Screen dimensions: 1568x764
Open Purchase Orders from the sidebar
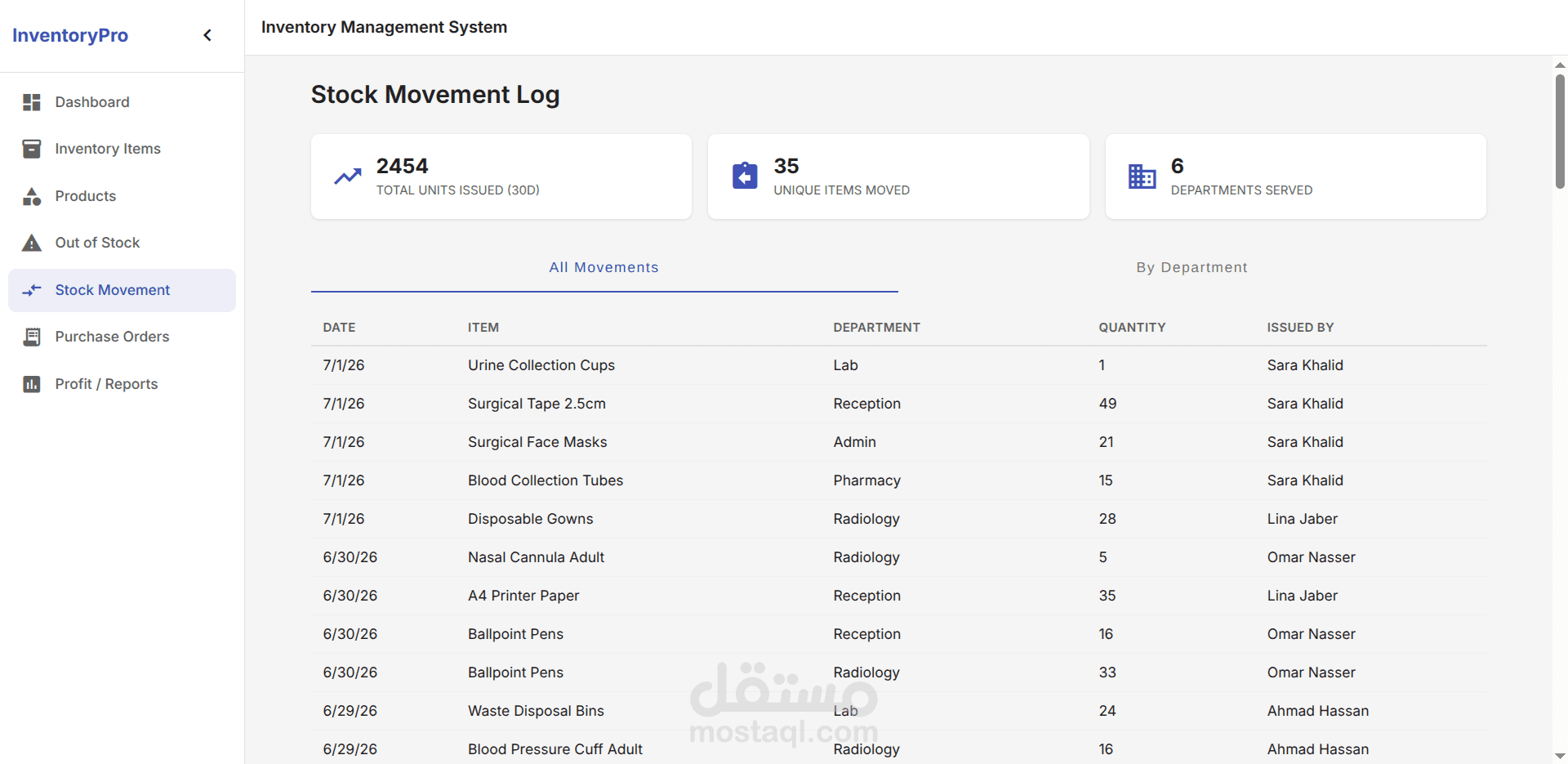pos(122,337)
